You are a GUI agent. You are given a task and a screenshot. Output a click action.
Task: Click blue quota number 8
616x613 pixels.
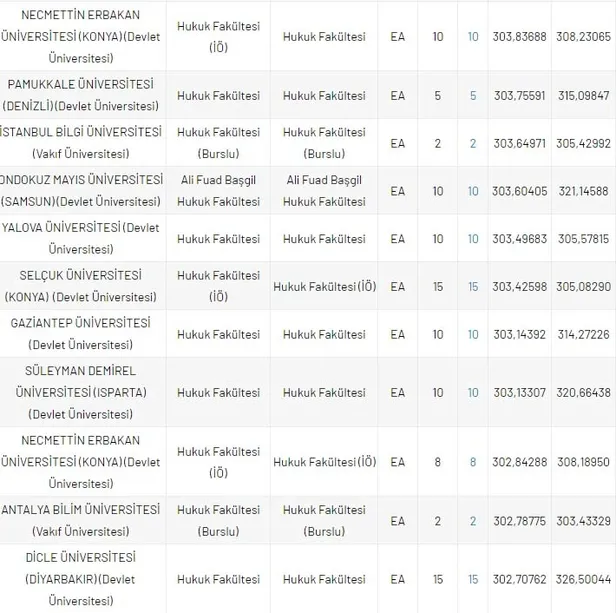coord(473,462)
